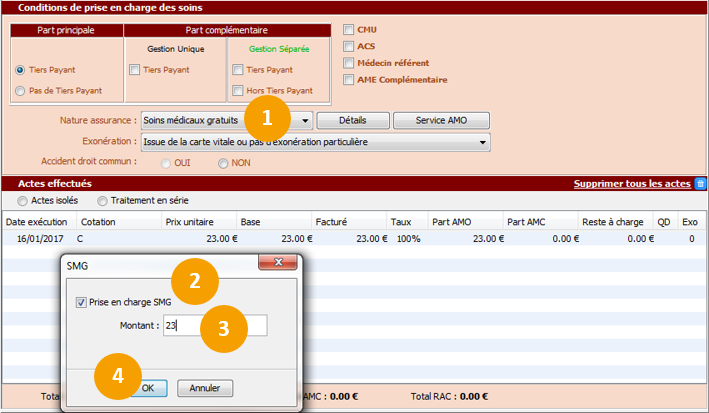Select Pas de Tiers Payant option

21,91
